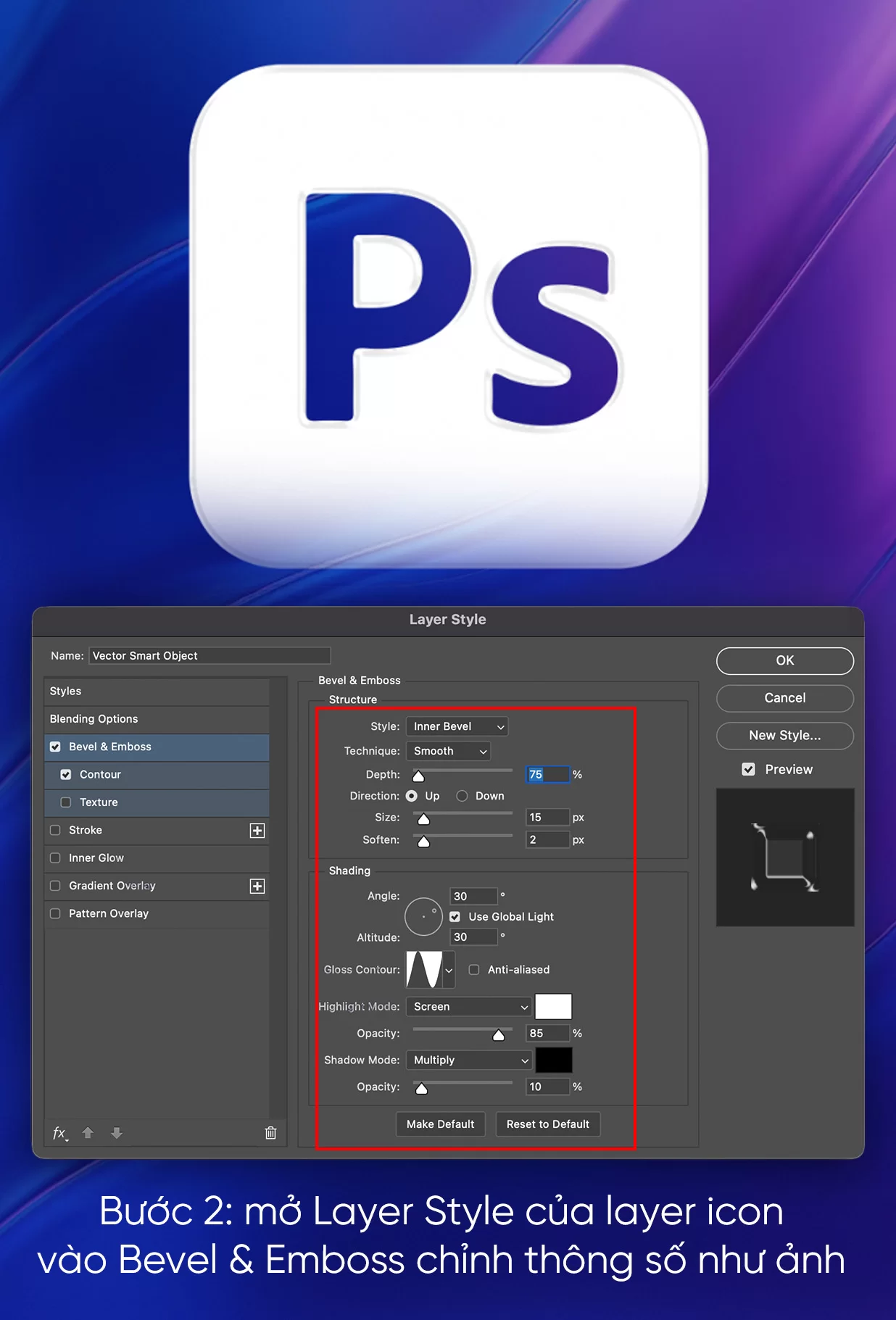Image resolution: width=896 pixels, height=1320 pixels.
Task: Toggle Use Global Light checkbox
Action: tap(455, 917)
